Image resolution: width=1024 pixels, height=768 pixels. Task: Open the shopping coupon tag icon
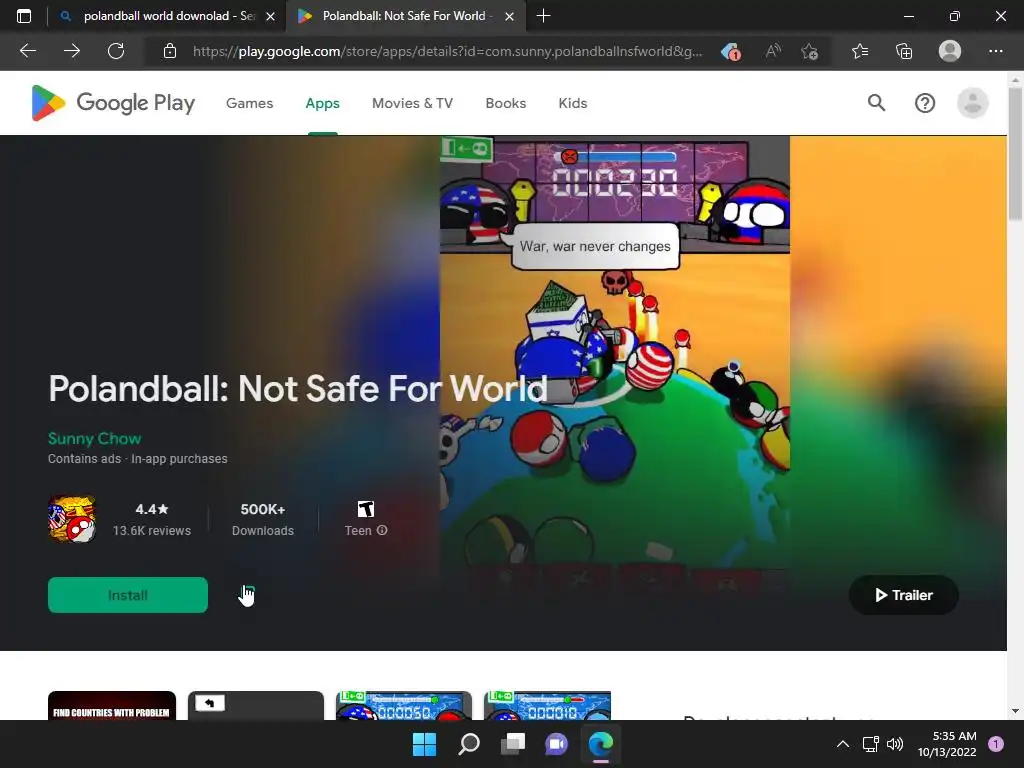731,51
